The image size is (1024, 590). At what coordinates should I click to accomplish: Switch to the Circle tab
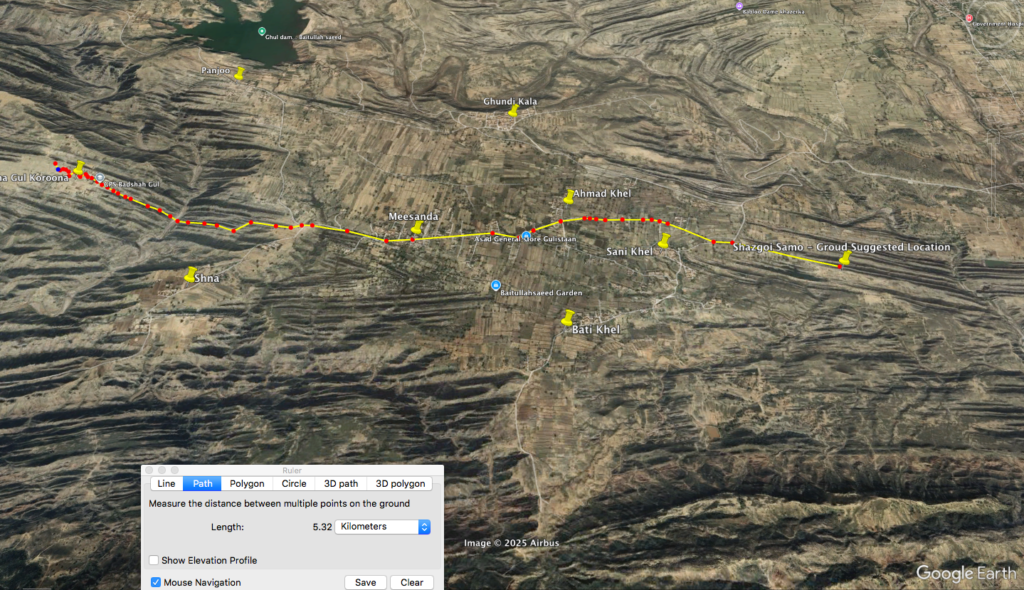[x=294, y=483]
